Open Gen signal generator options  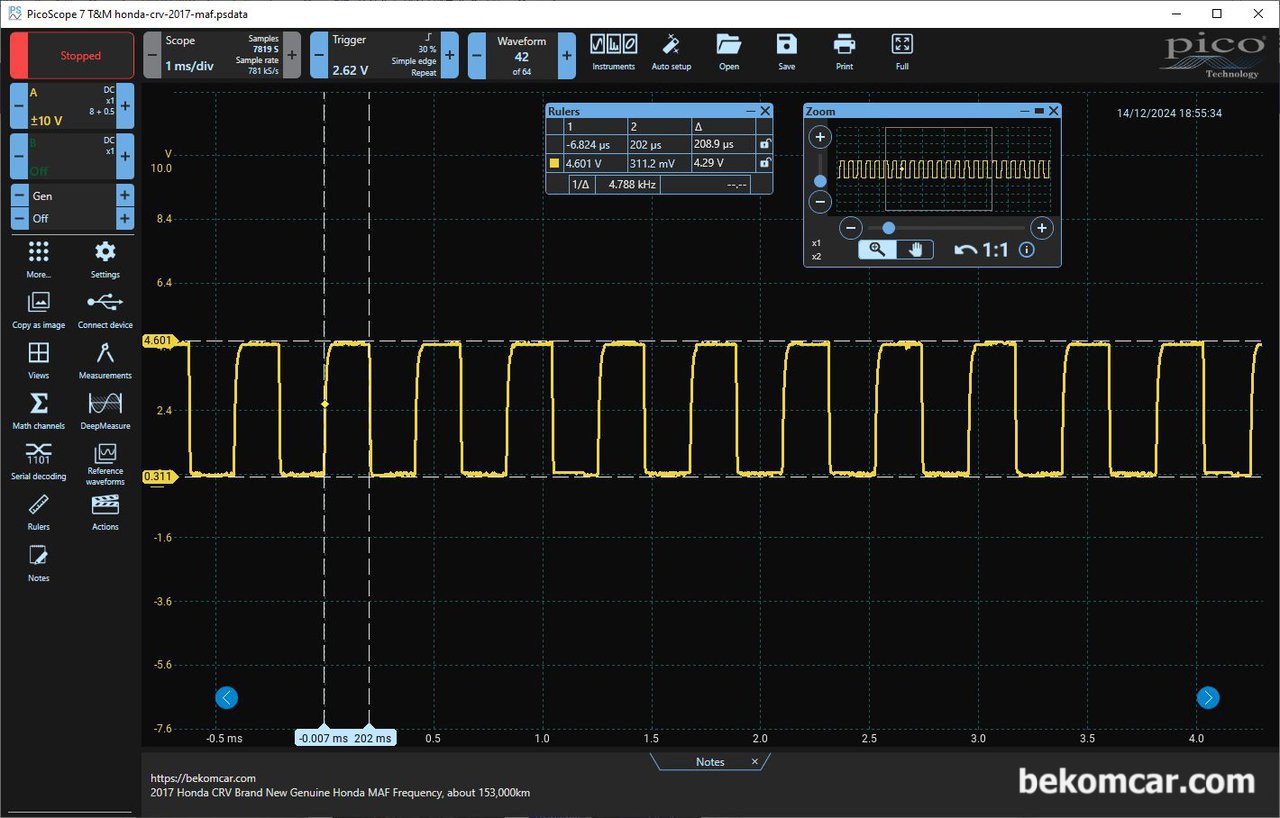pos(72,196)
